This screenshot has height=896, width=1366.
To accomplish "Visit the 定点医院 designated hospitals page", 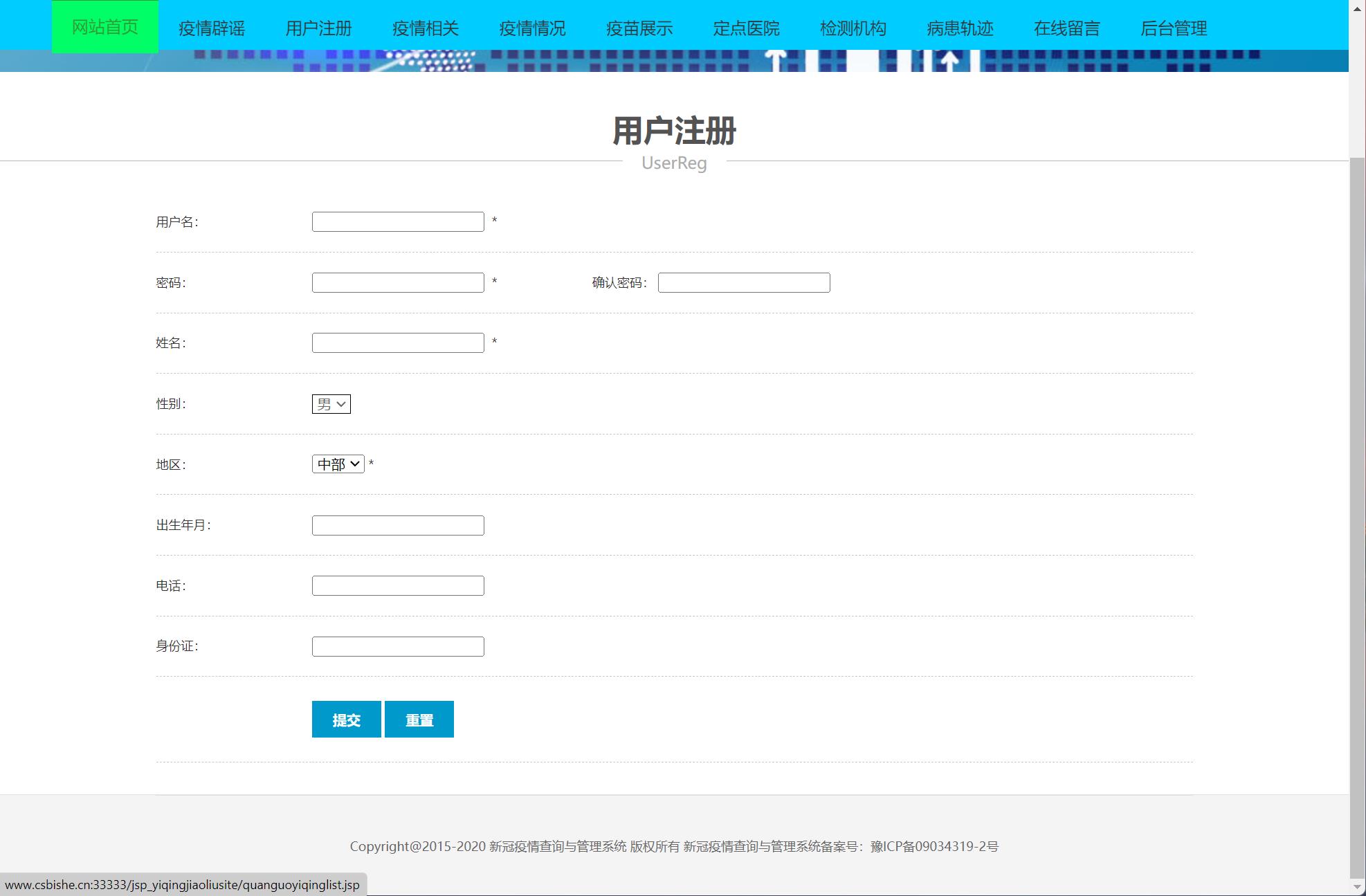I will [745, 28].
